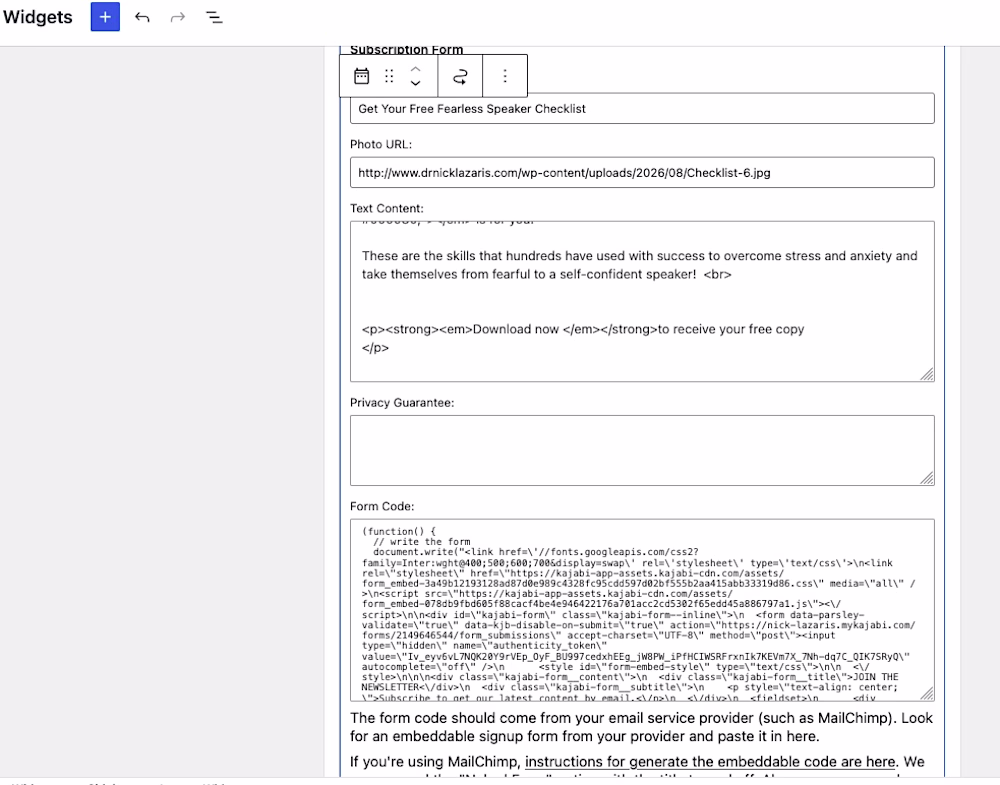Click the Privacy Guarantee label

[x=402, y=403]
